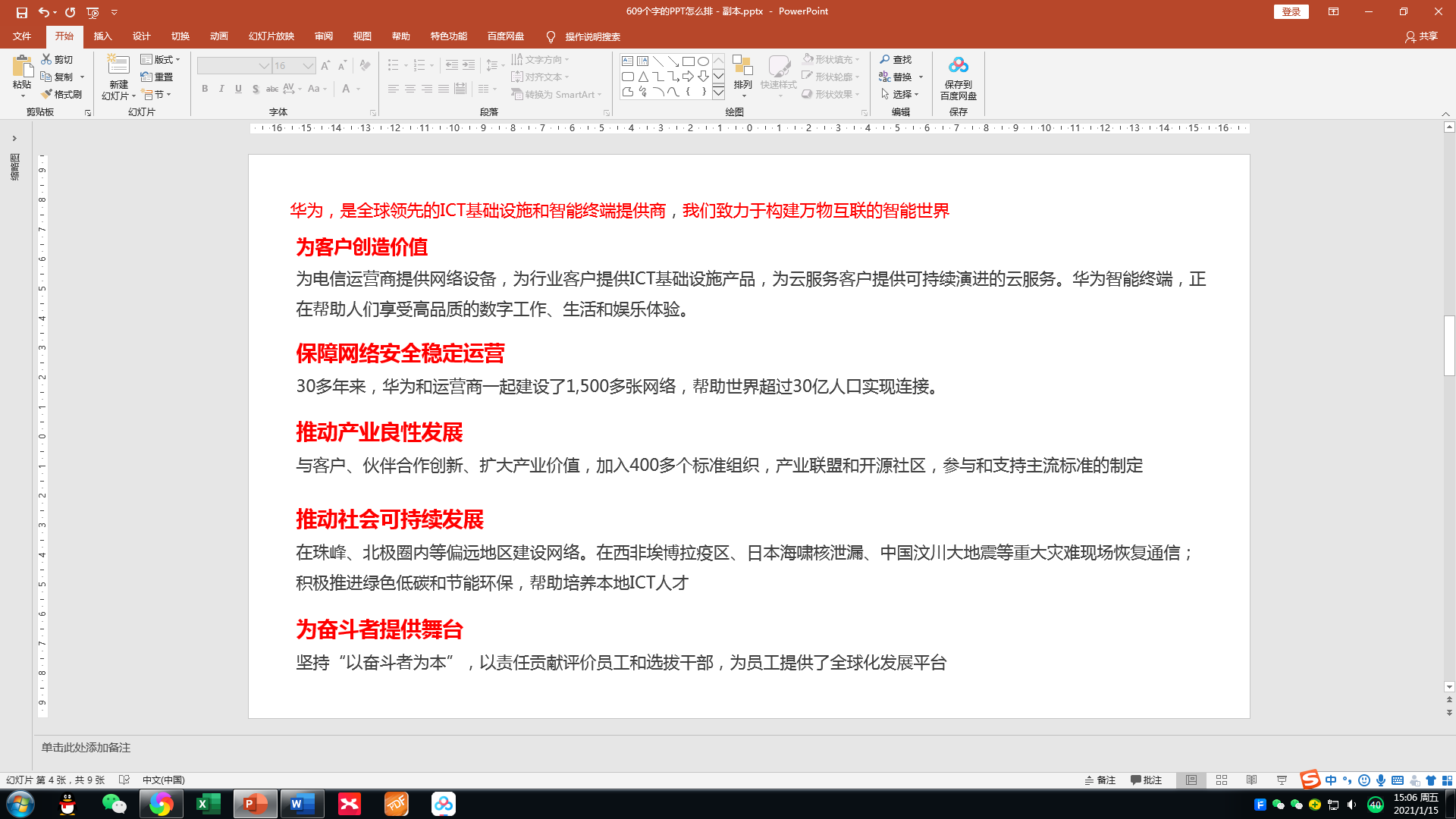Apply justified text alignment

pyautogui.click(x=444, y=89)
